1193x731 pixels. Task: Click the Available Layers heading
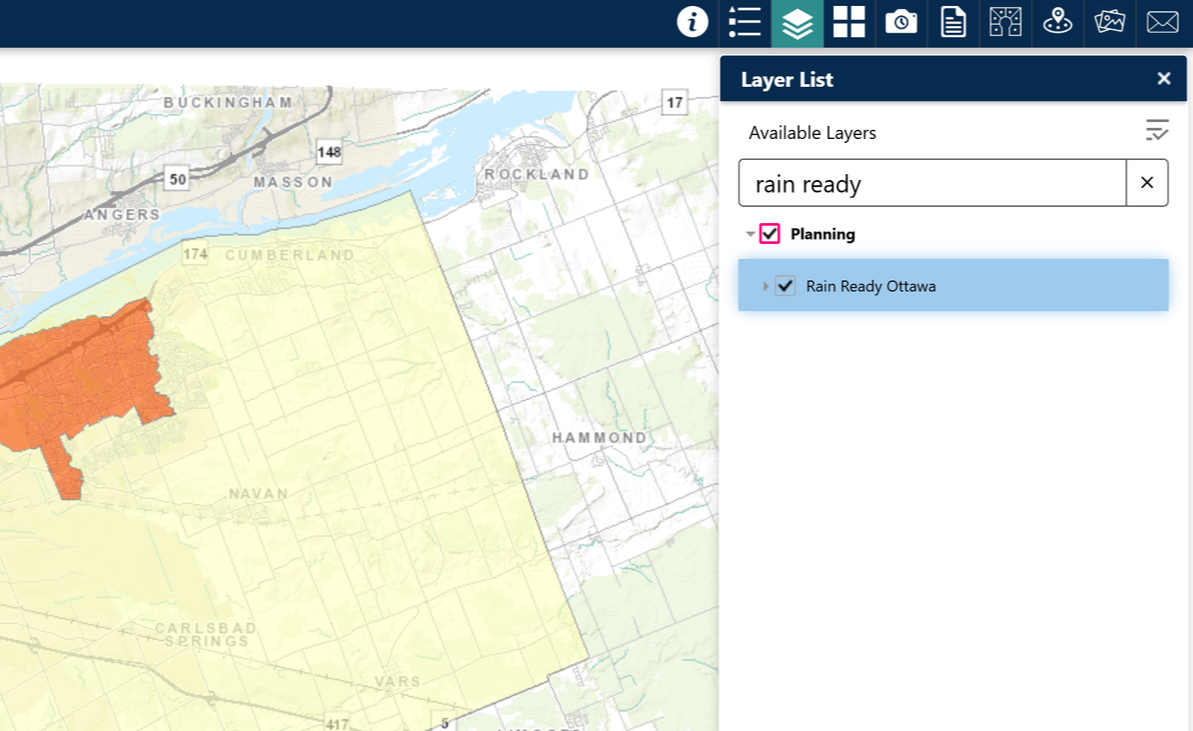coord(812,132)
